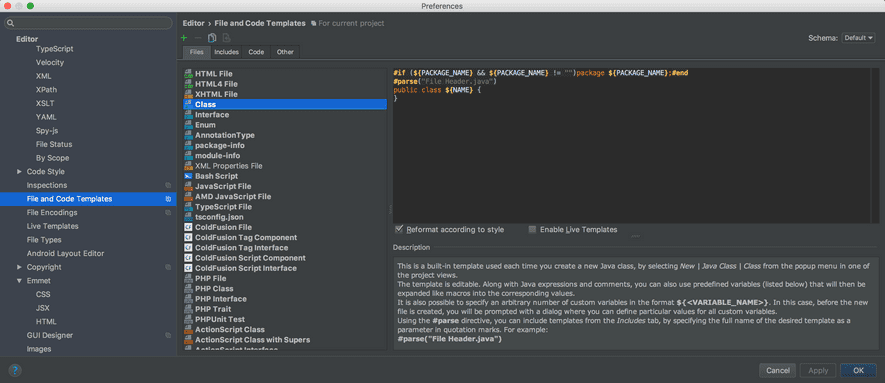Enable Live Templates checkbox
Screen dimensions: 885x383
click(x=532, y=230)
